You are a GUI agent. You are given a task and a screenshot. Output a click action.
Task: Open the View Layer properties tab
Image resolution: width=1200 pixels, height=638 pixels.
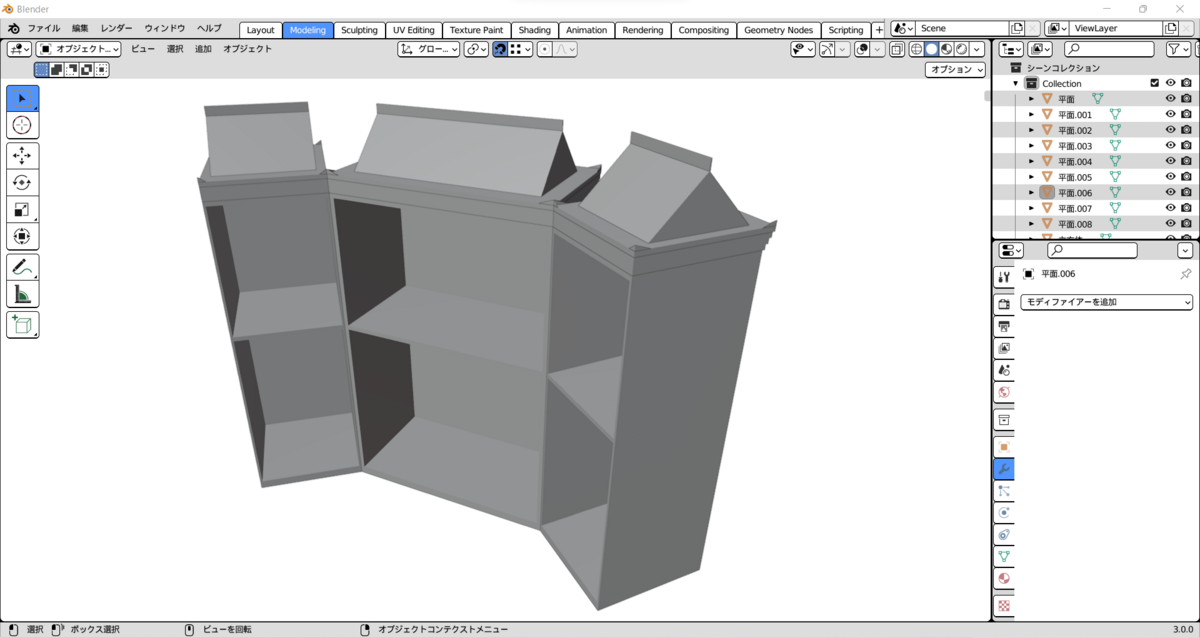pyautogui.click(x=1004, y=348)
